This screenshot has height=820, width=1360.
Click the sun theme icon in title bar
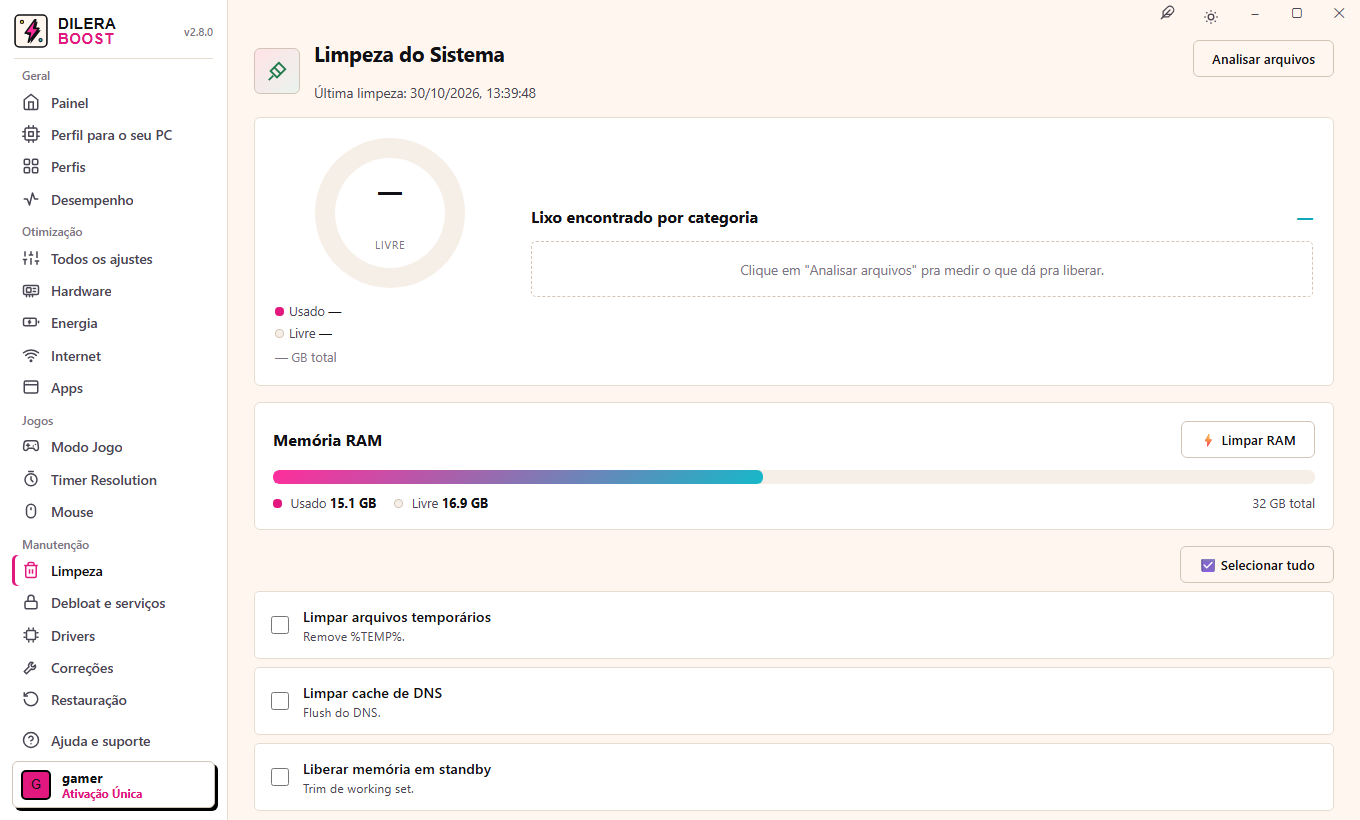(x=1211, y=15)
